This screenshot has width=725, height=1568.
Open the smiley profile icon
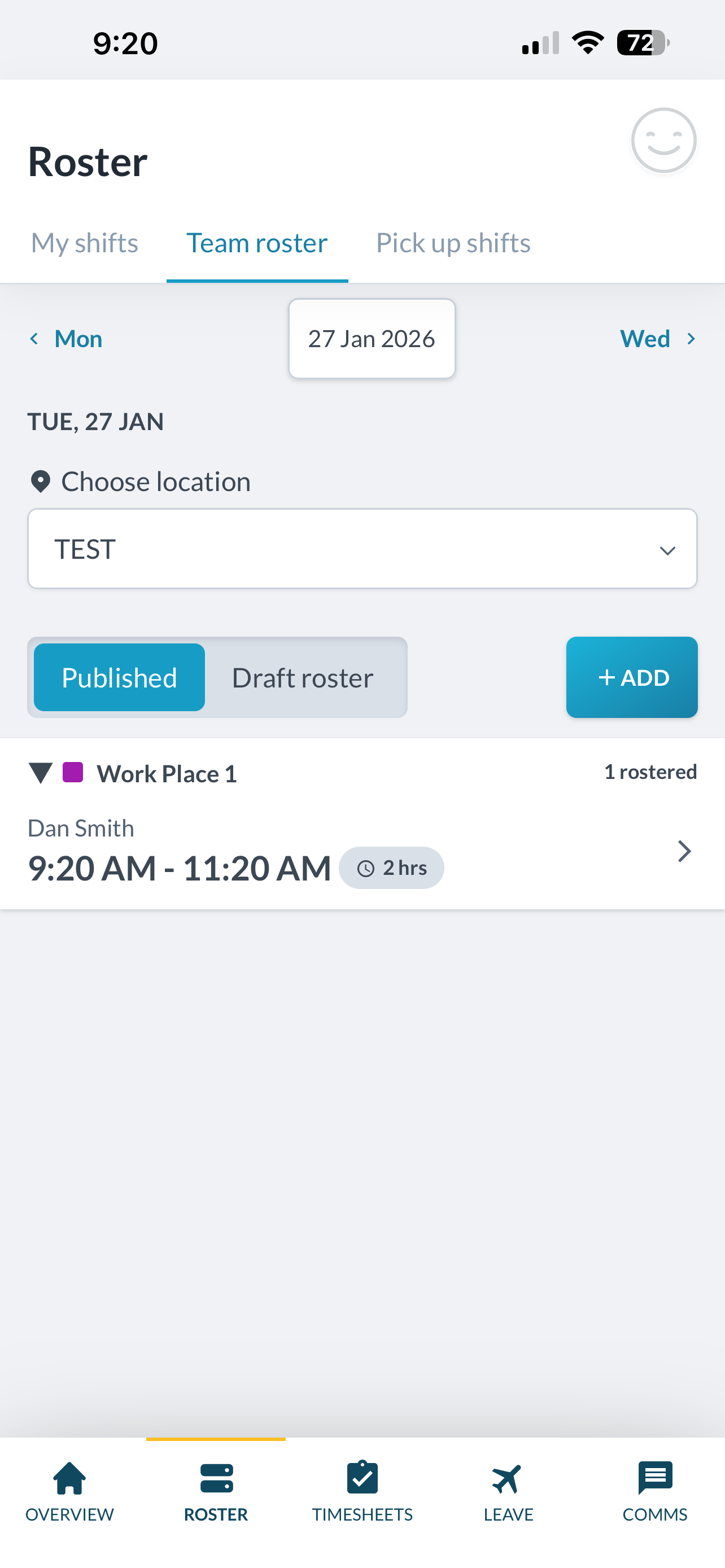coord(663,141)
